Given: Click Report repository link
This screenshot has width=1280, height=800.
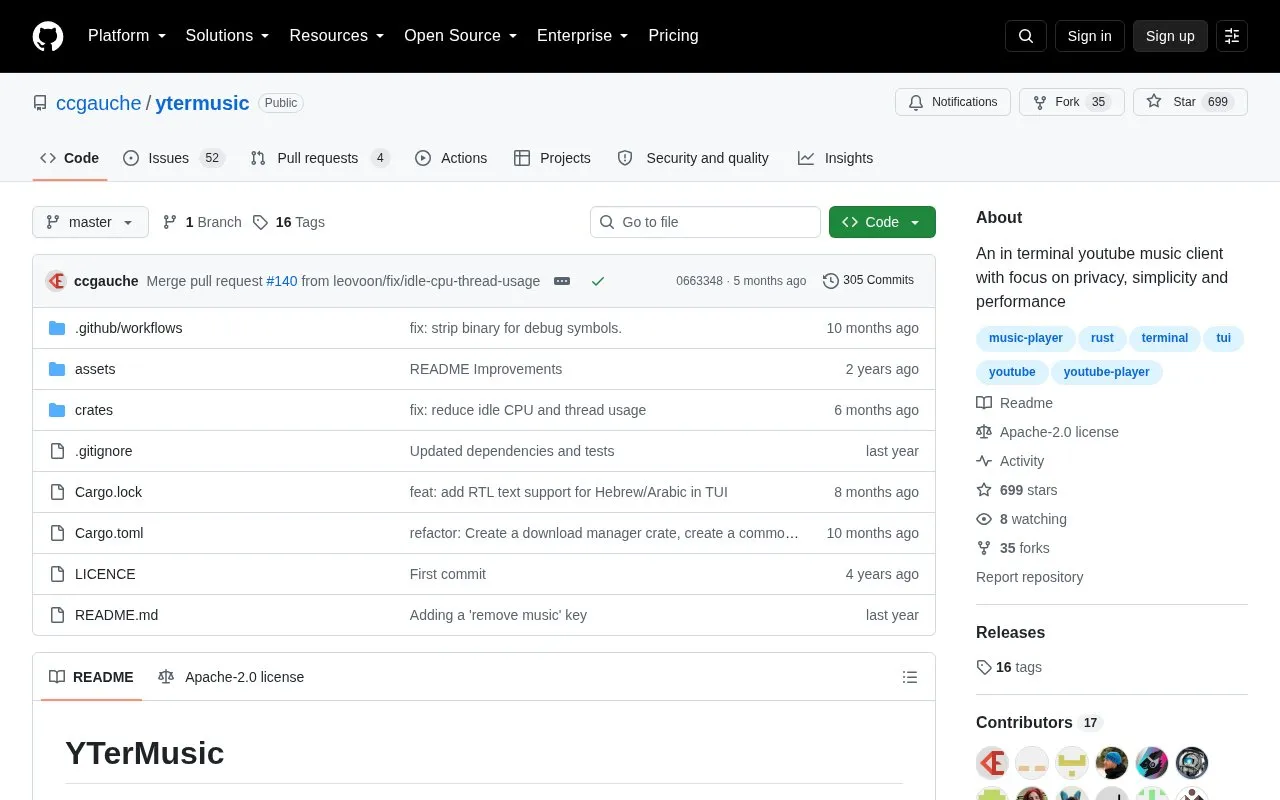Looking at the screenshot, I should [1029, 577].
